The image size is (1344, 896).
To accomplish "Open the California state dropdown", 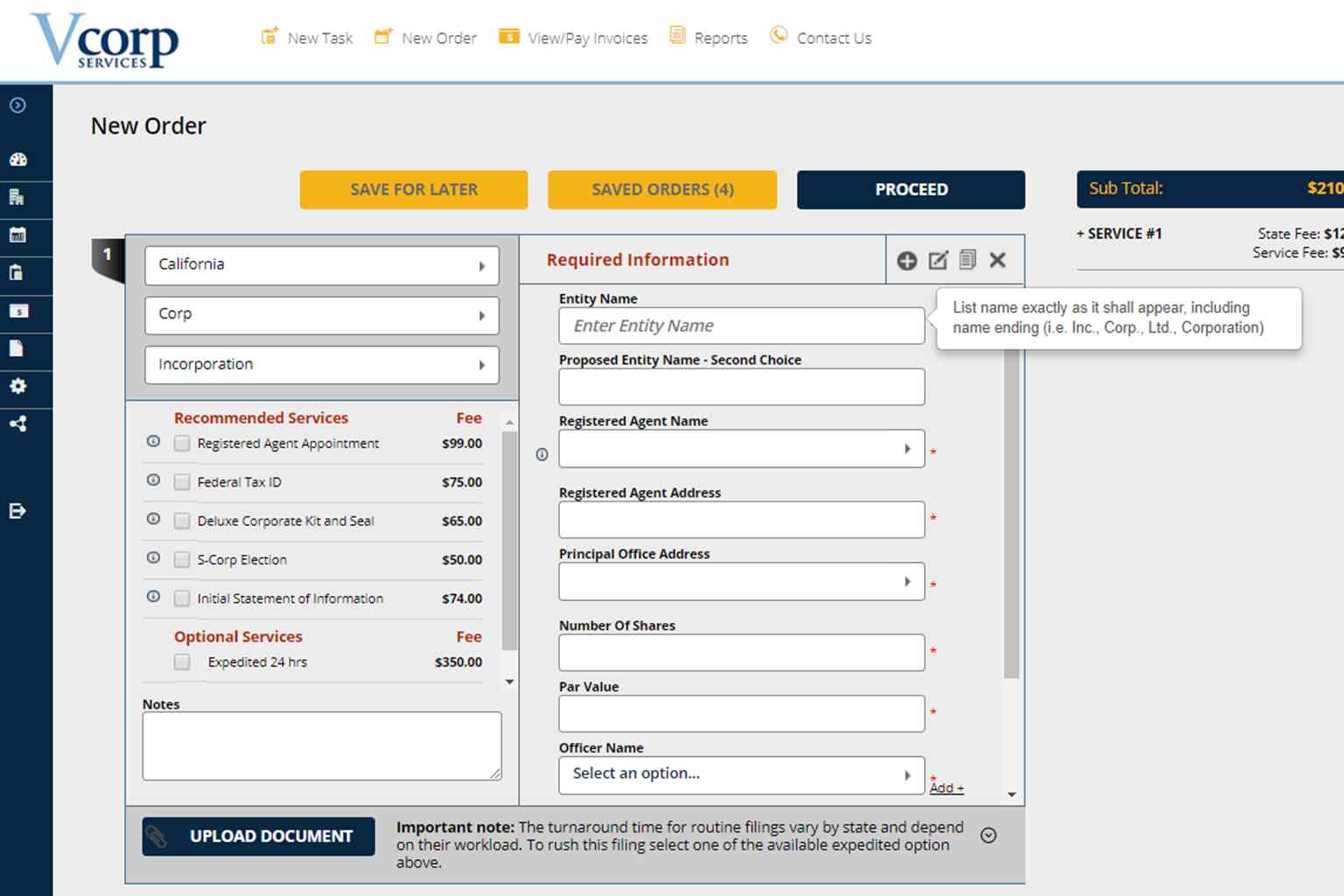I will point(322,265).
